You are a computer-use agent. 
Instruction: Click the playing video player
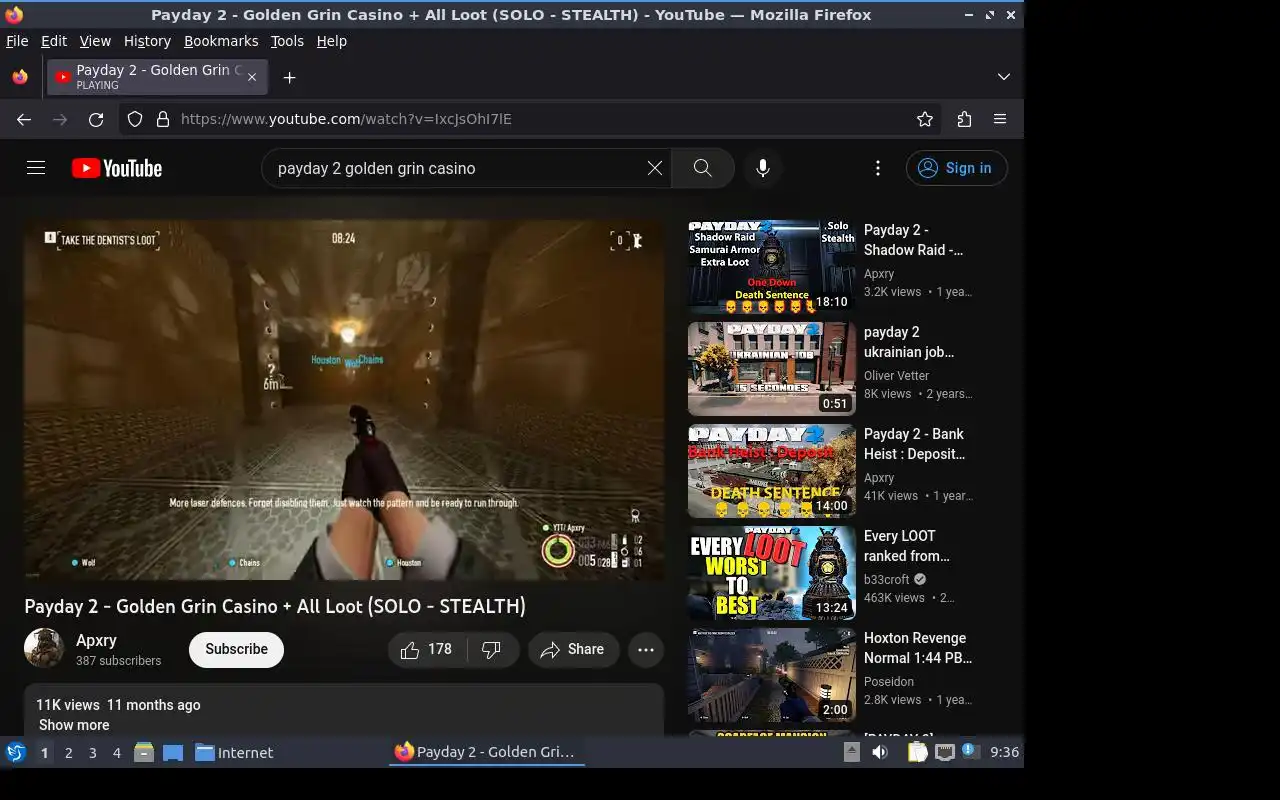click(344, 400)
